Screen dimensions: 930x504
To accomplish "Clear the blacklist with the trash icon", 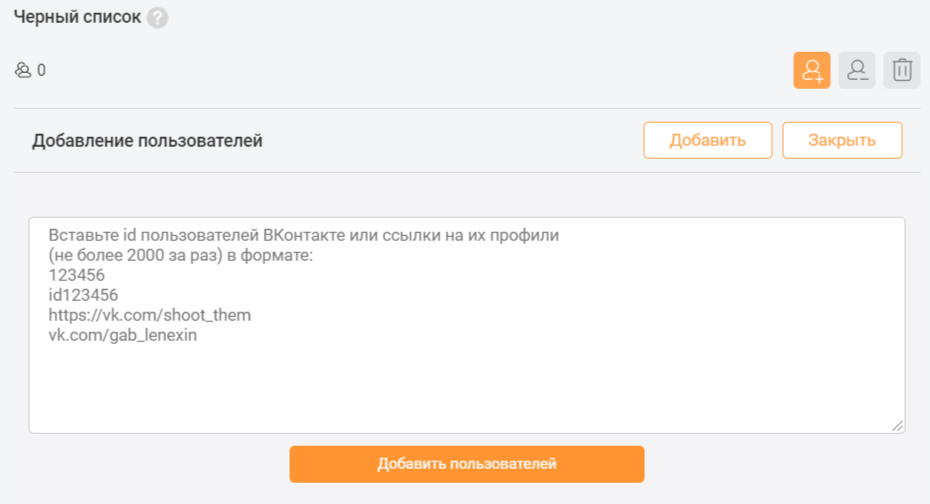I will coord(902,70).
